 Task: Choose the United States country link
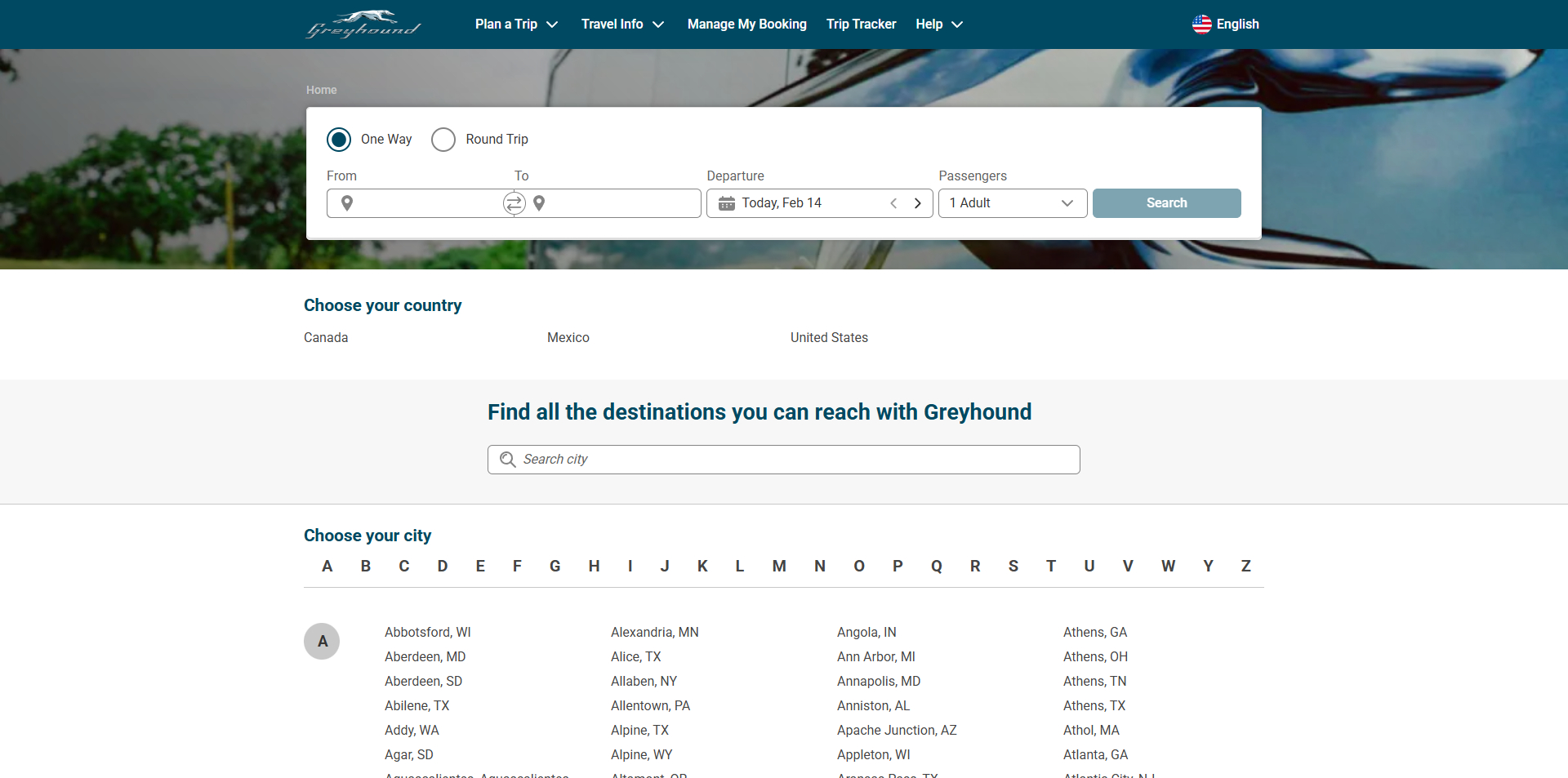coord(829,338)
